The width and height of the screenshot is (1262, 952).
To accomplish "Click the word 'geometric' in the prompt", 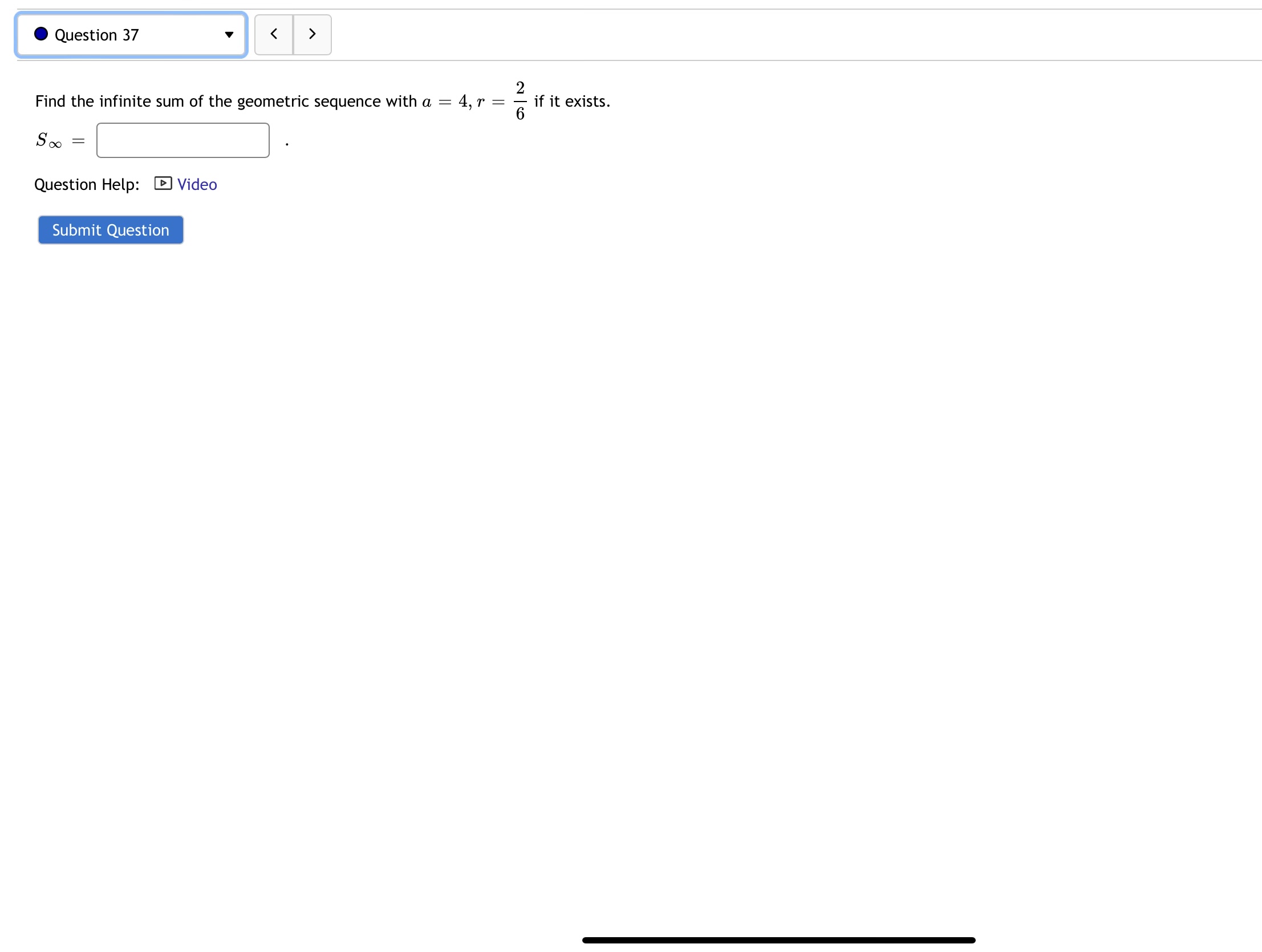I will (x=273, y=102).
